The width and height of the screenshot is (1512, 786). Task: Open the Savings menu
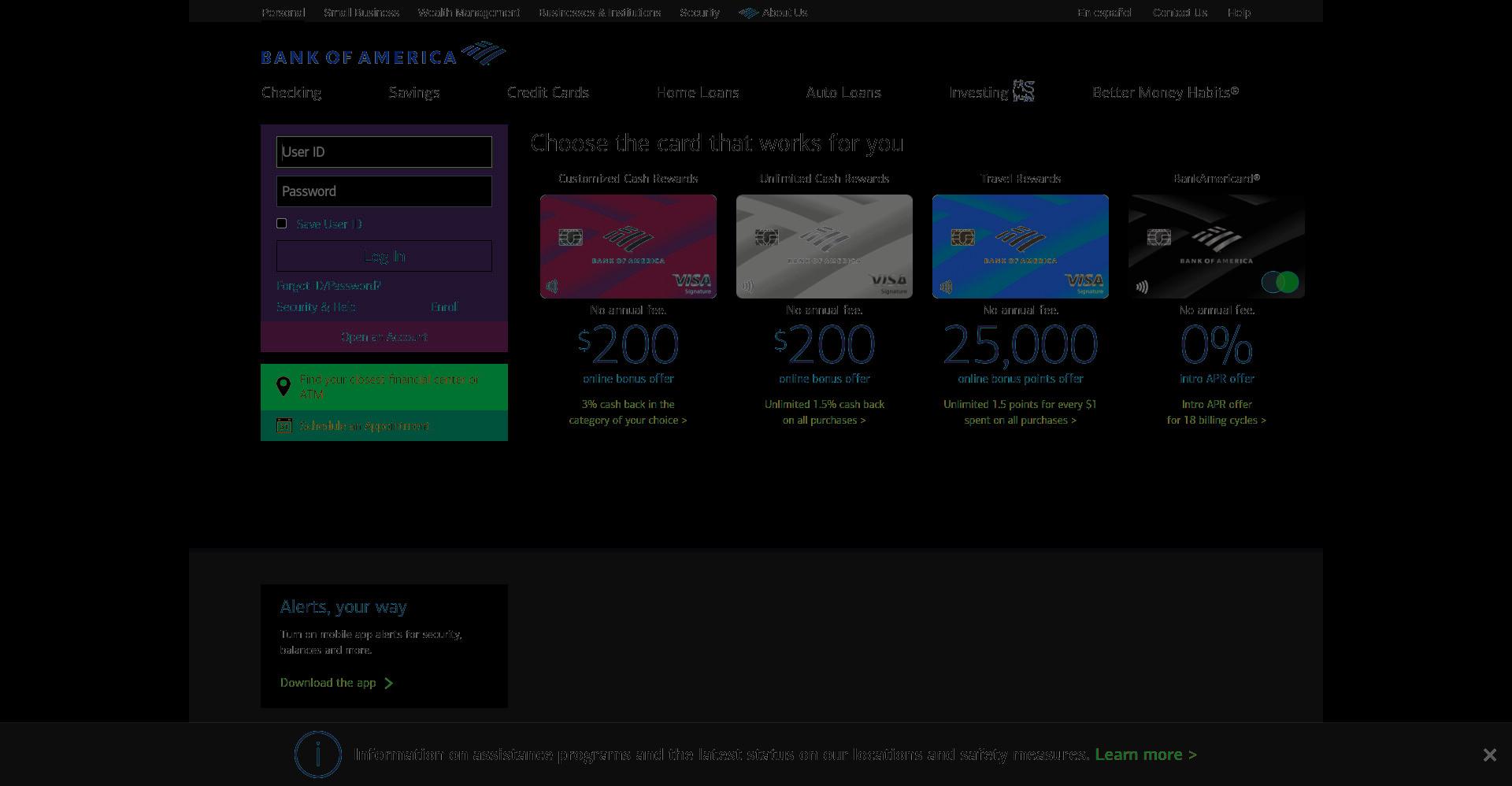coord(414,92)
